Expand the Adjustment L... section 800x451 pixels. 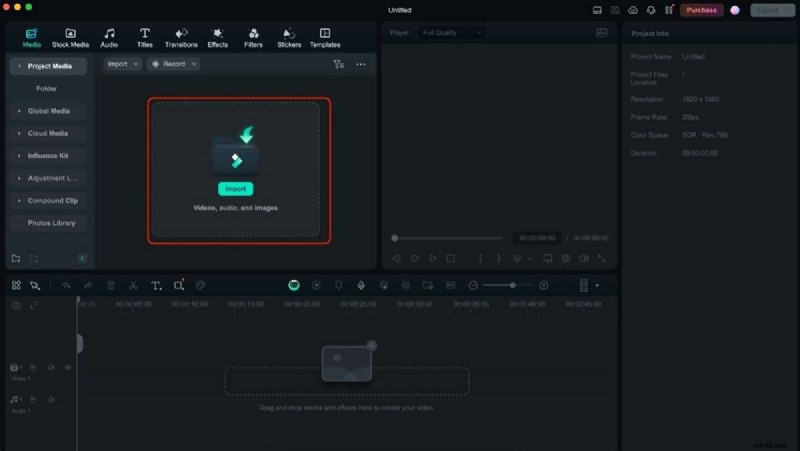(19, 178)
